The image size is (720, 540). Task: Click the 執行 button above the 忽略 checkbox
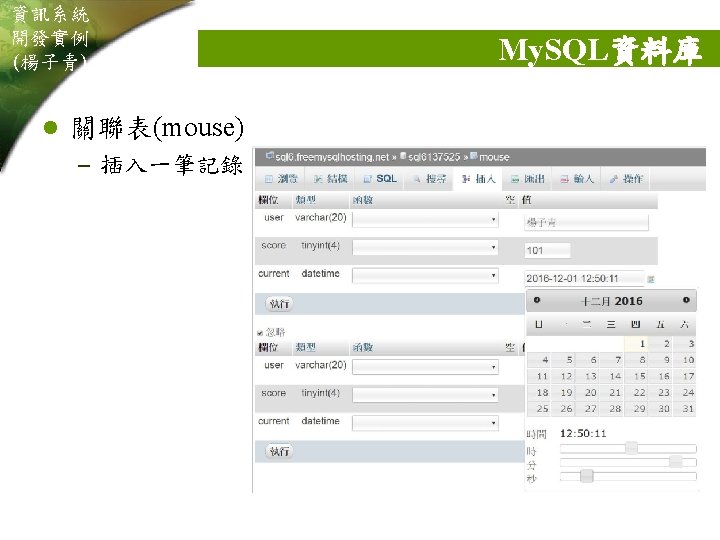279,304
